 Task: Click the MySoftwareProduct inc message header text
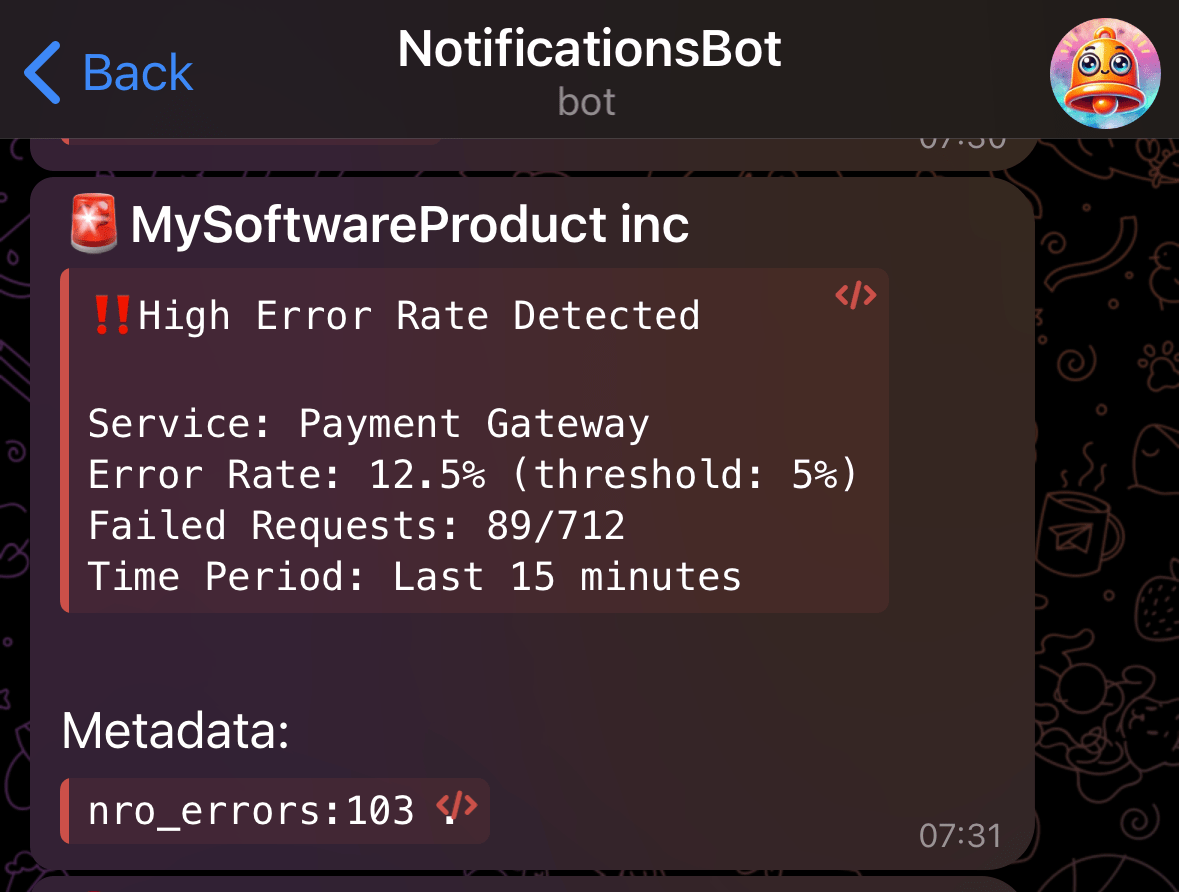click(x=410, y=224)
